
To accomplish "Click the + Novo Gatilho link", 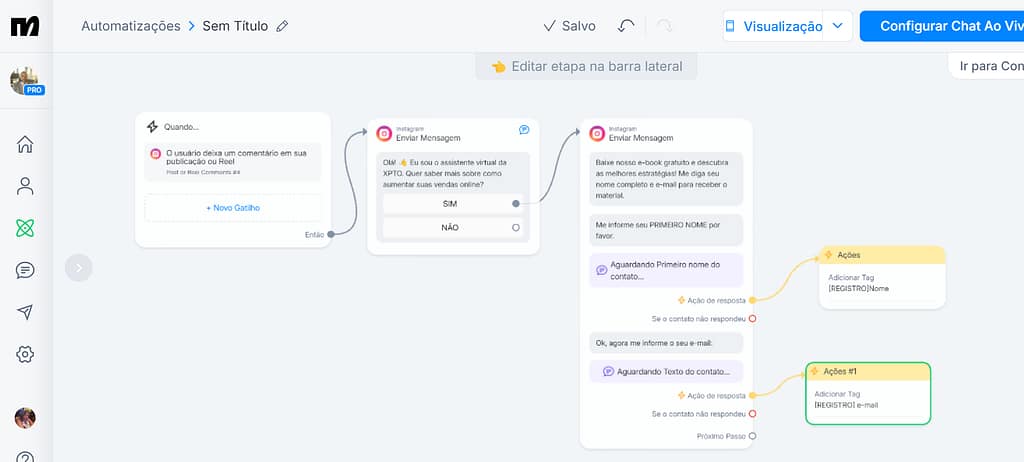I will tap(233, 208).
